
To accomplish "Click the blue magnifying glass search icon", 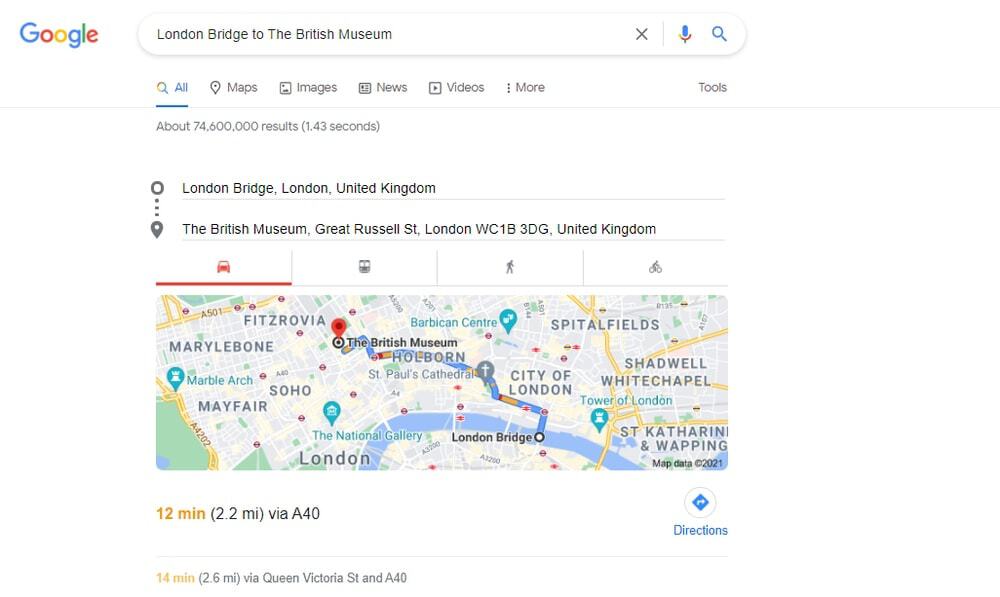I will click(719, 34).
